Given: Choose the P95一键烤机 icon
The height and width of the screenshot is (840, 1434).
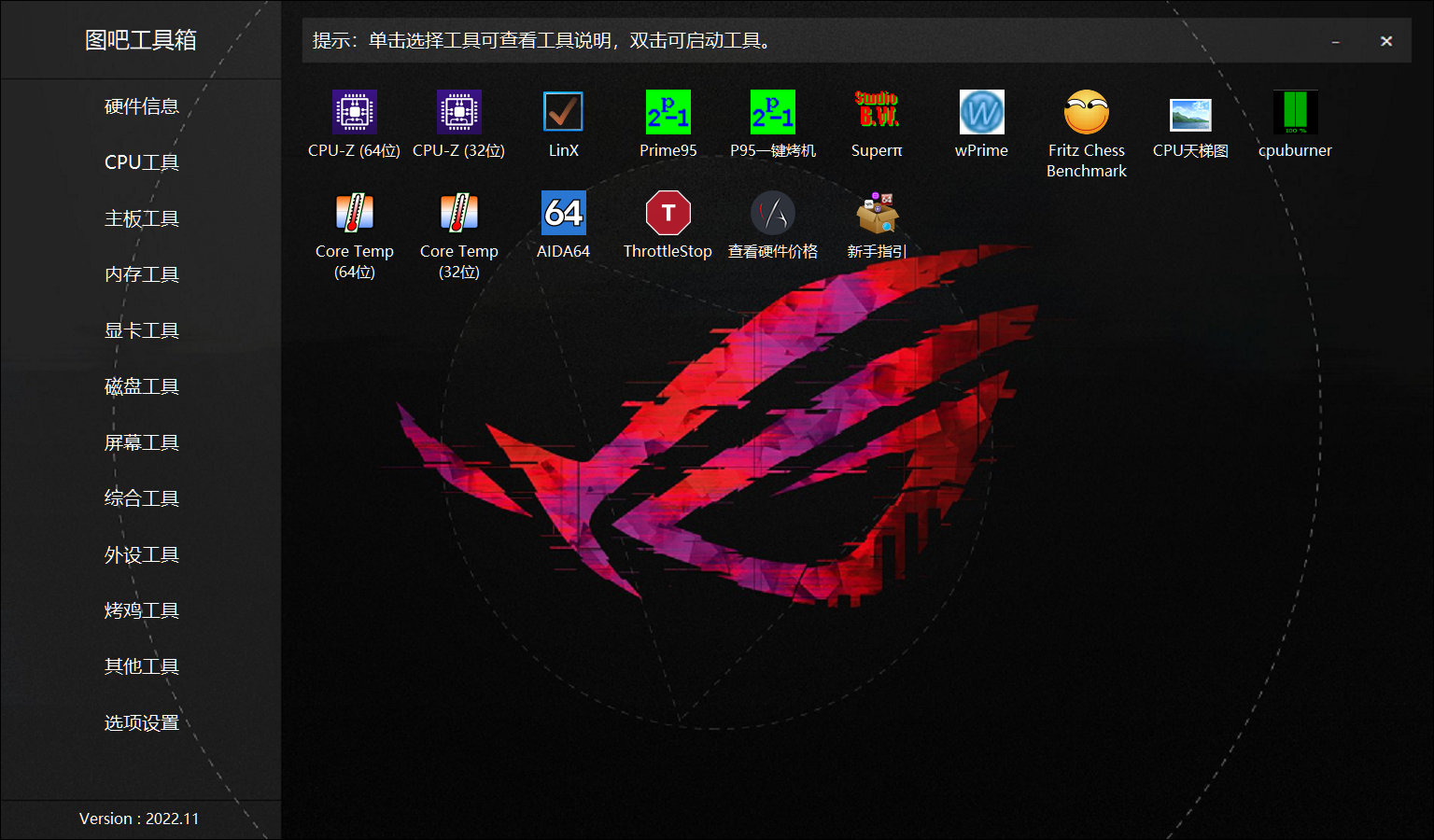Looking at the screenshot, I should (773, 112).
